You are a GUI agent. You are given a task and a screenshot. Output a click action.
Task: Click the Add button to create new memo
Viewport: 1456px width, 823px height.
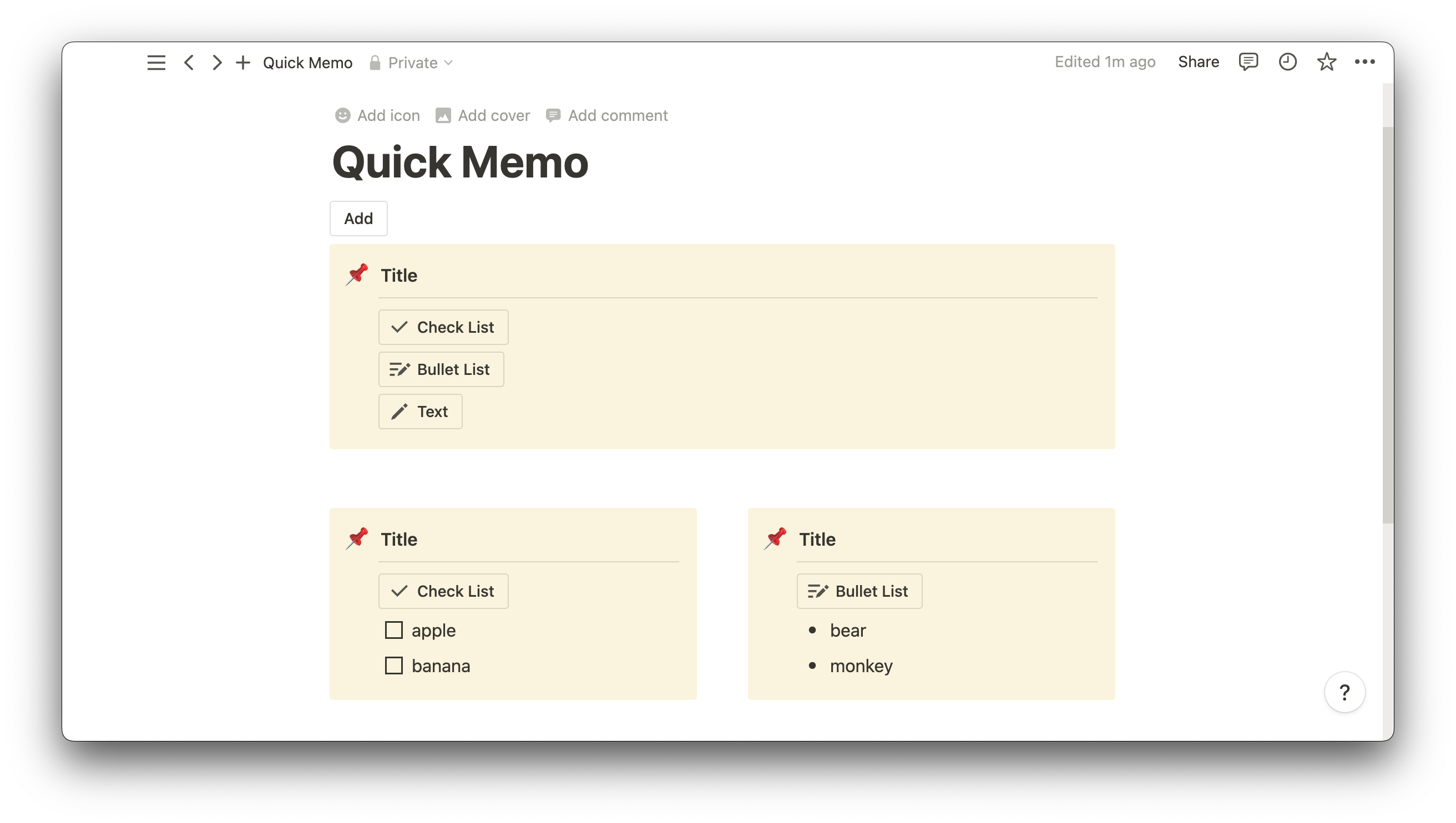[358, 218]
